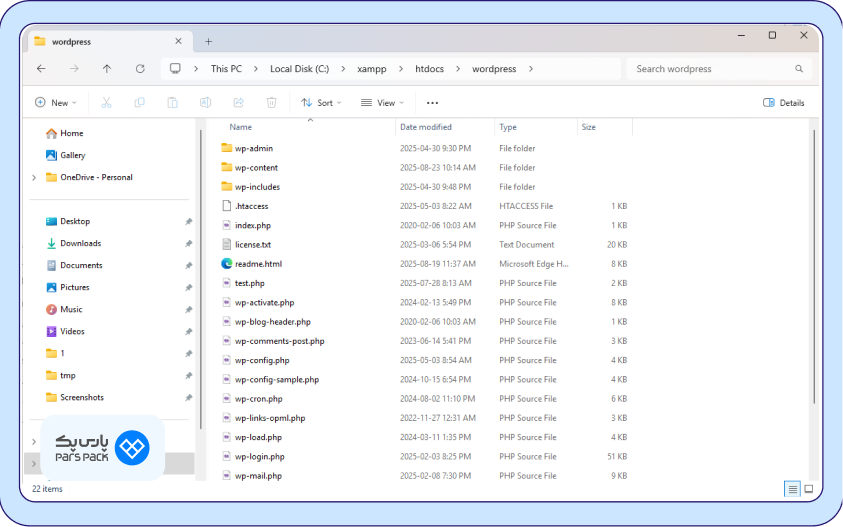Expand chevron after This PC breadcrumb
The width and height of the screenshot is (843, 527).
255,69
